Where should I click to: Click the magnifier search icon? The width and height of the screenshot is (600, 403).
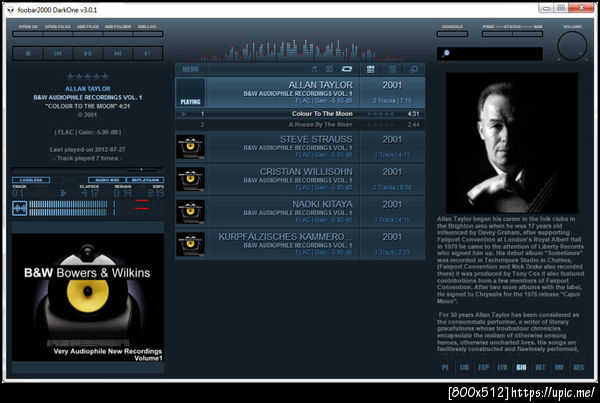[x=445, y=53]
